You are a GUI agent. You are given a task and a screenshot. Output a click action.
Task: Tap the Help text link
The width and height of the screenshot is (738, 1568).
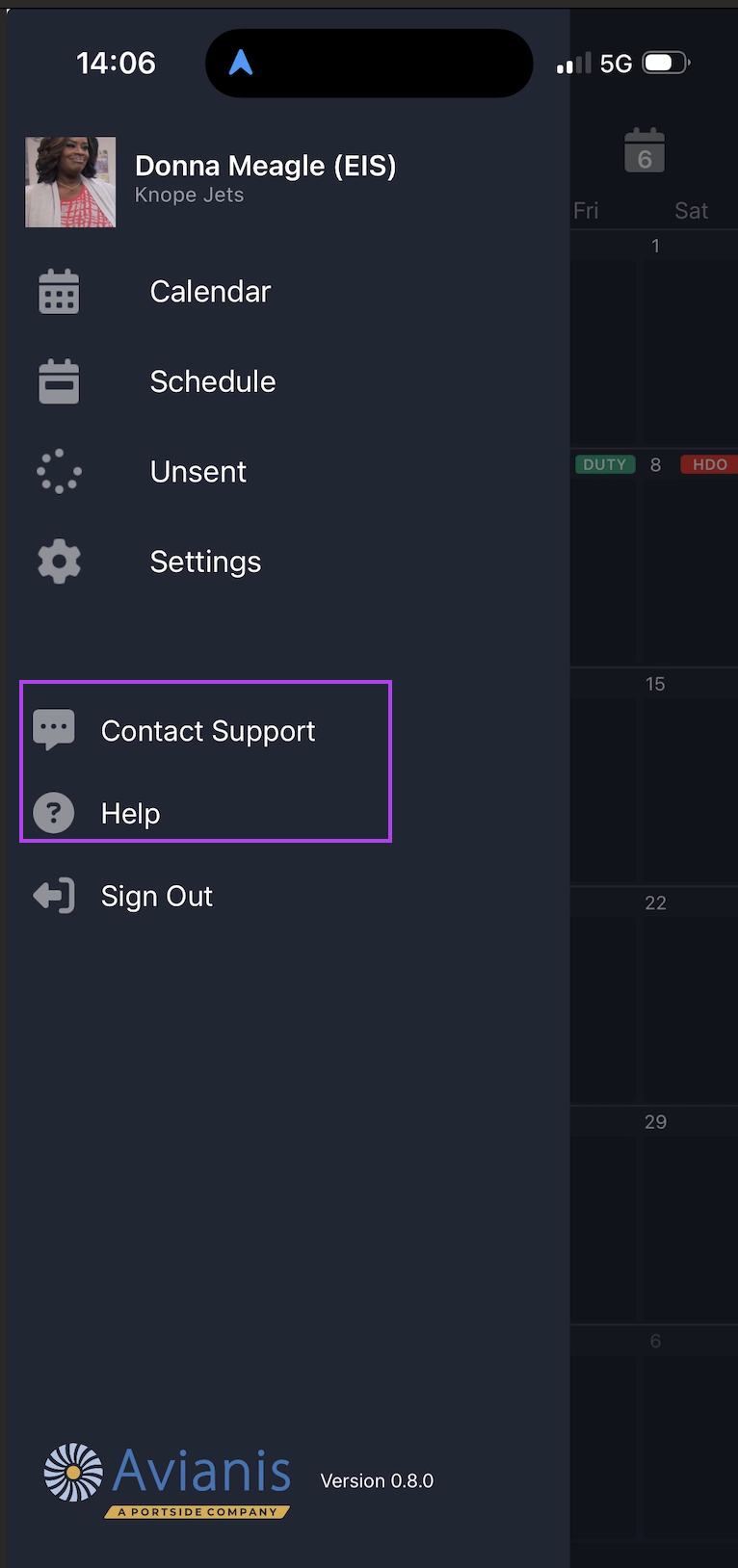tap(131, 814)
